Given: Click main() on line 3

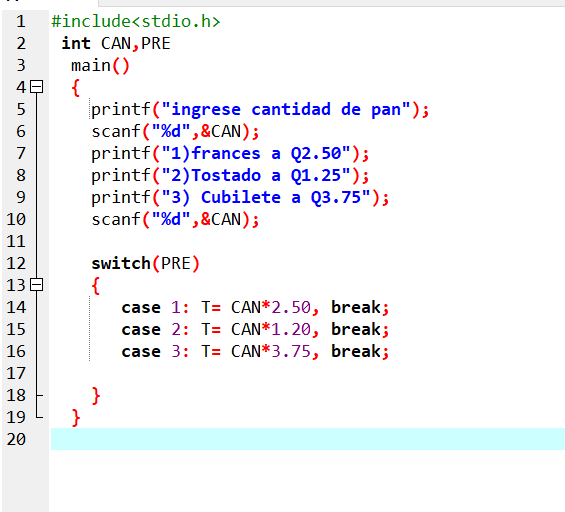Looking at the screenshot, I should click(100, 66).
